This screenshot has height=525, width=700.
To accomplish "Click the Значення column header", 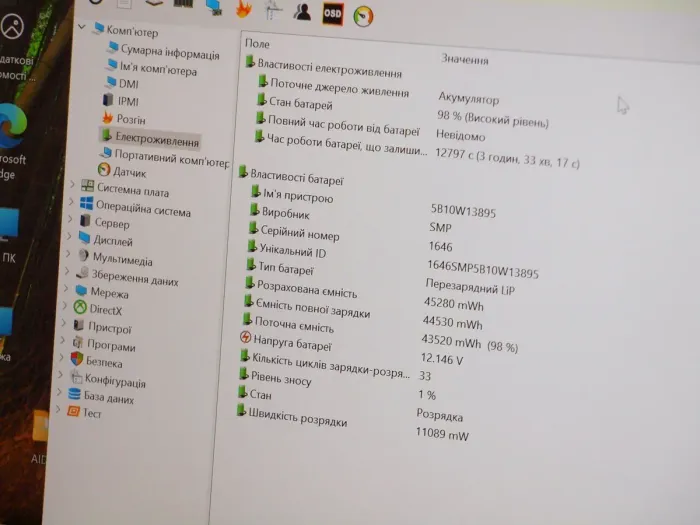I will point(465,60).
